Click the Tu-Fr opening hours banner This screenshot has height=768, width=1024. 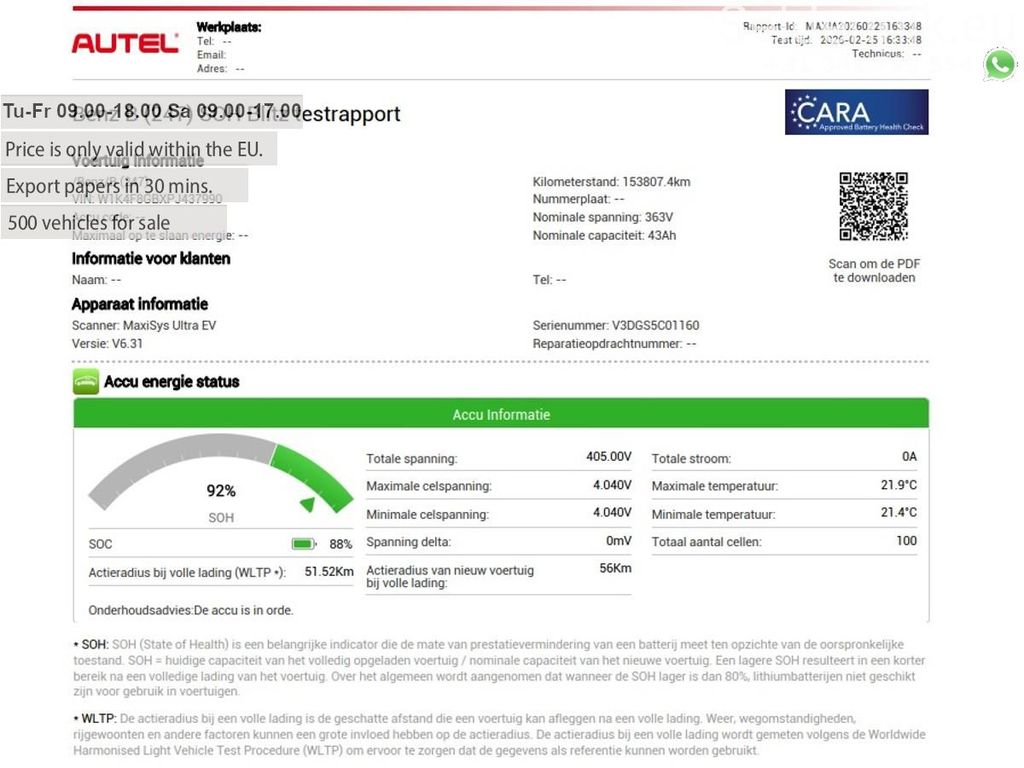152,111
